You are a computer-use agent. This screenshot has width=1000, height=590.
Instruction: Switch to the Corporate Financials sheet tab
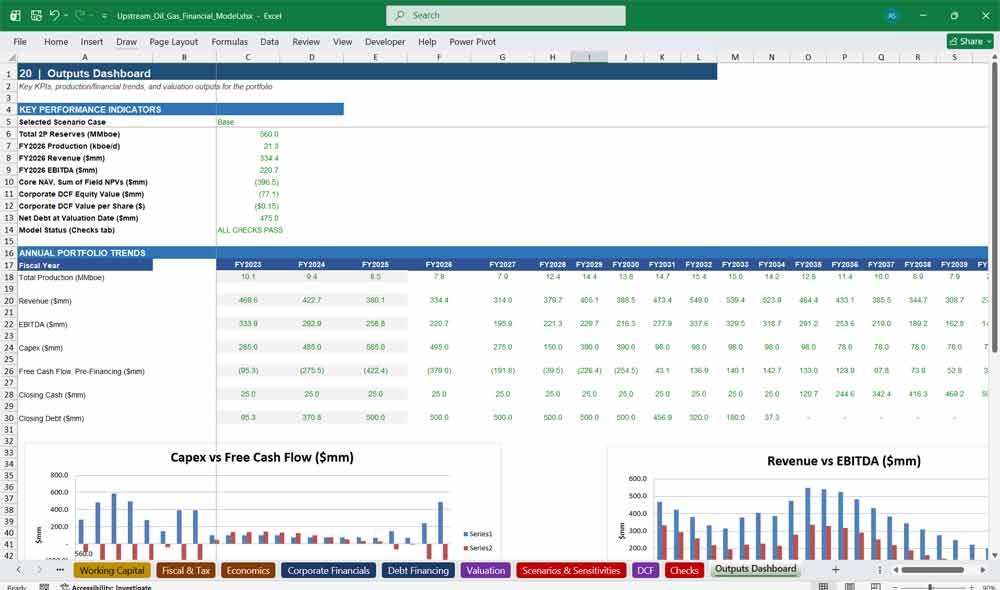[328, 570]
